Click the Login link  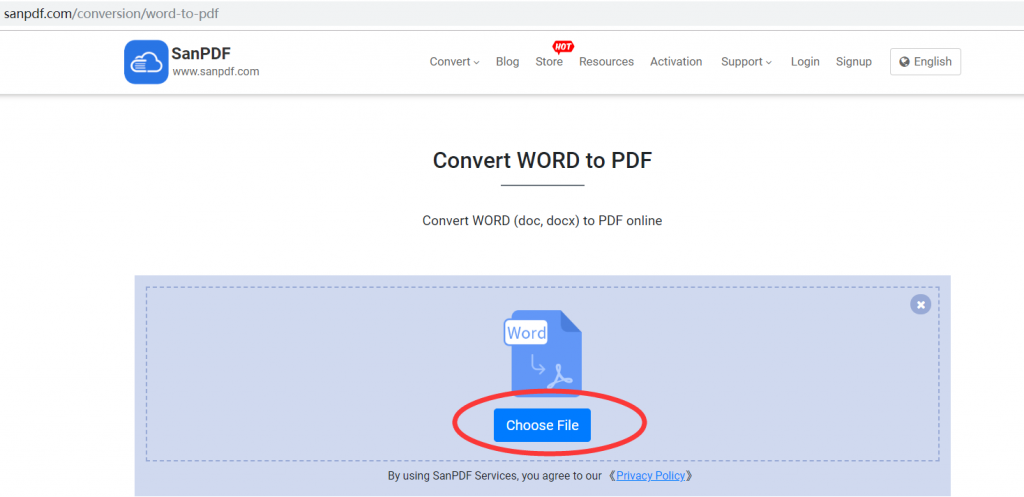pyautogui.click(x=805, y=62)
